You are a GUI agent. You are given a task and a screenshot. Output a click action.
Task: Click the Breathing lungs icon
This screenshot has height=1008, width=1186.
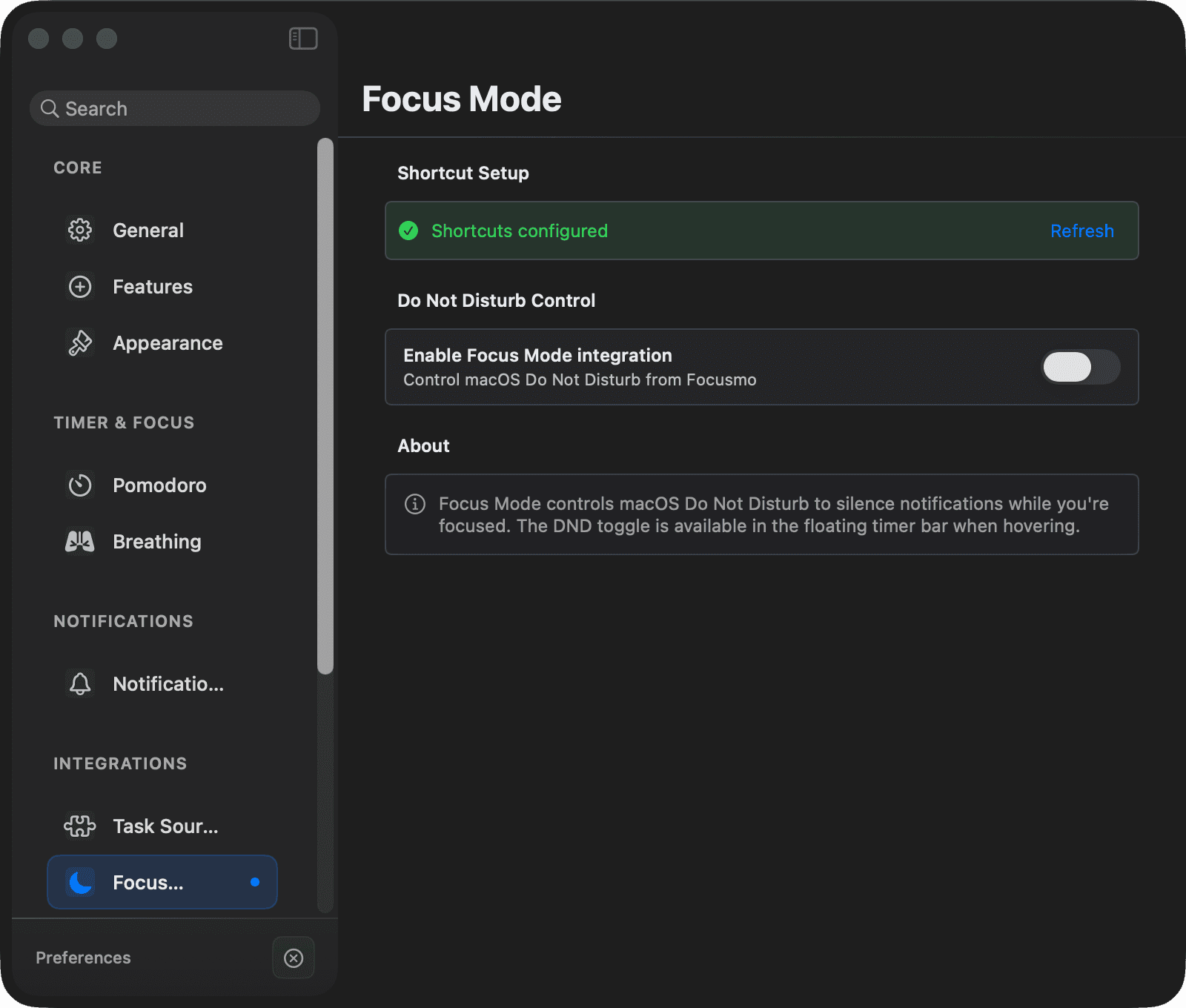[x=80, y=541]
